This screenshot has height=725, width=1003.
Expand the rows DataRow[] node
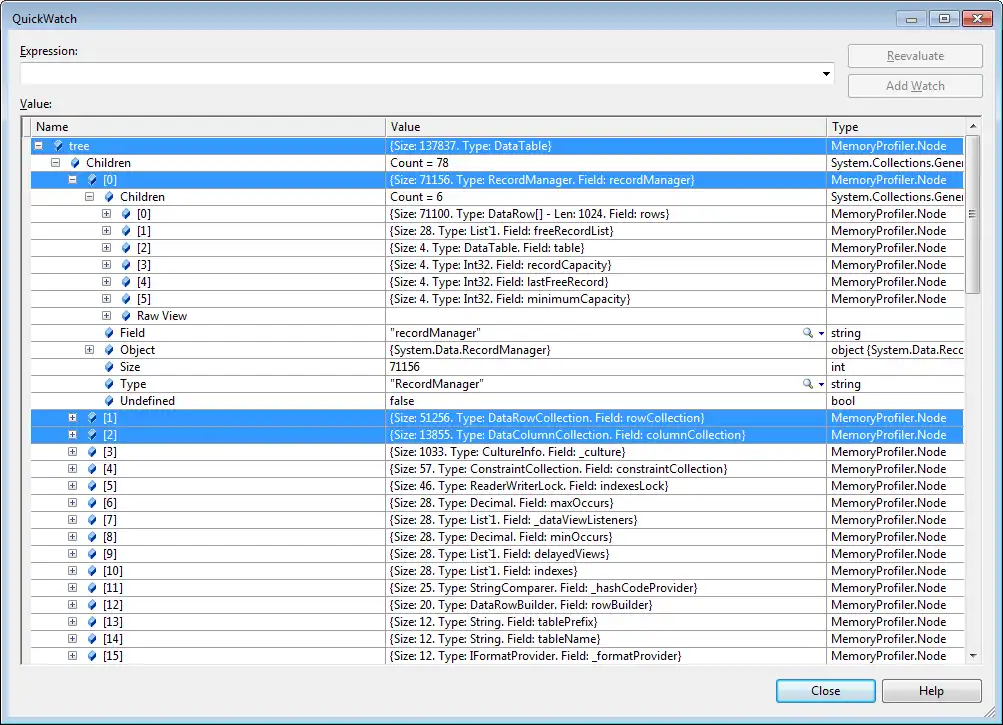click(x=106, y=214)
